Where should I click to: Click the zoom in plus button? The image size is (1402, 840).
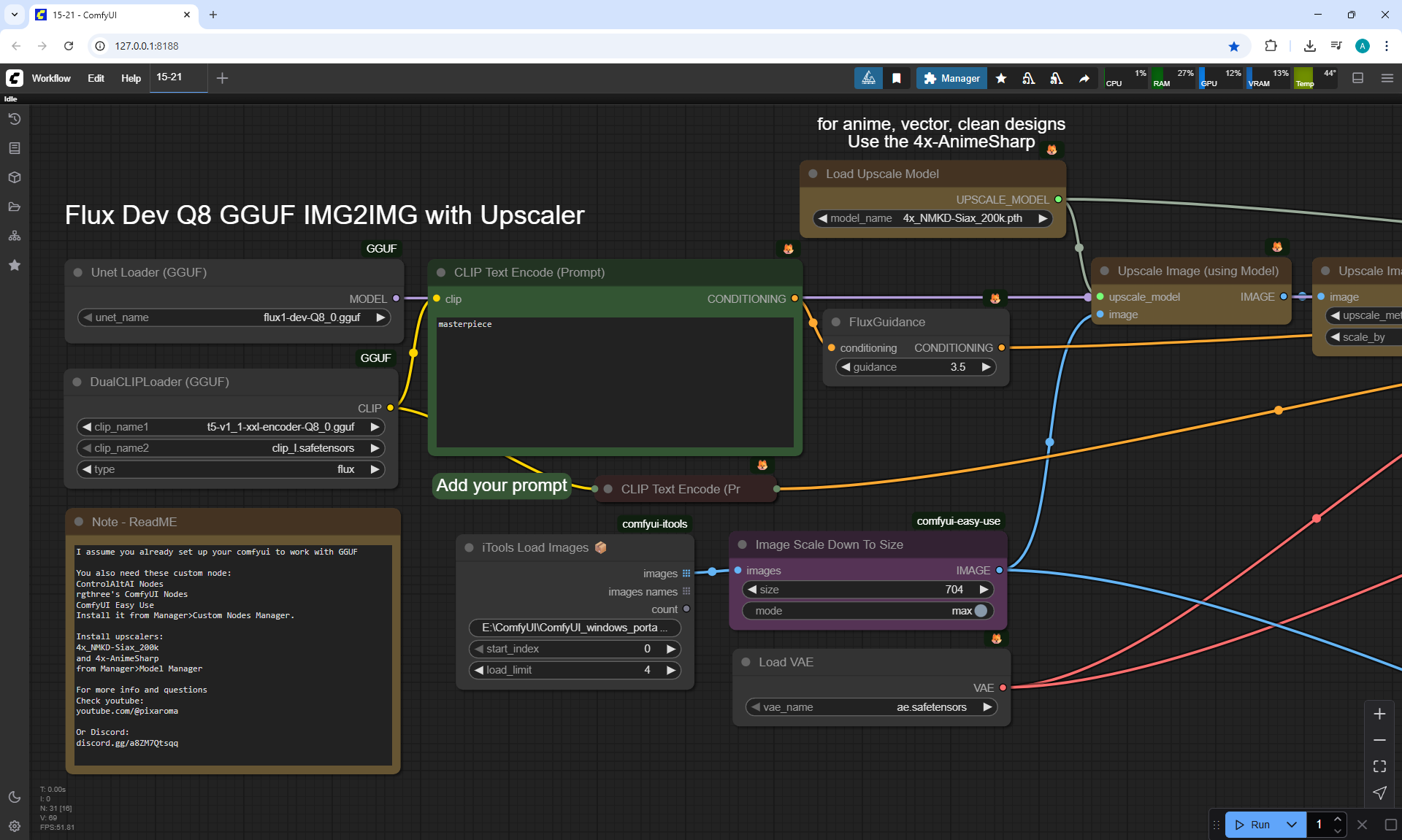click(x=1379, y=714)
